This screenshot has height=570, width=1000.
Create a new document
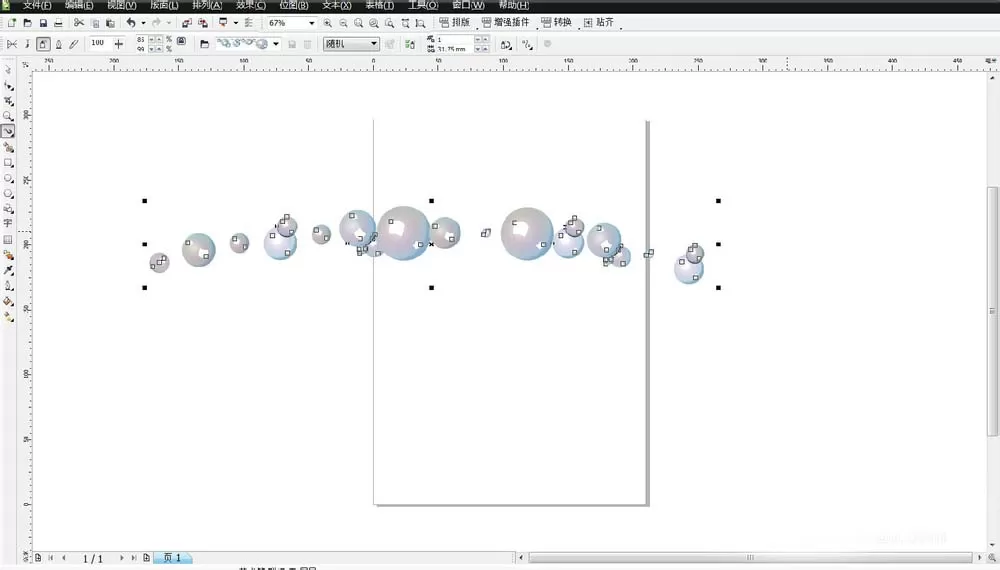(x=11, y=23)
